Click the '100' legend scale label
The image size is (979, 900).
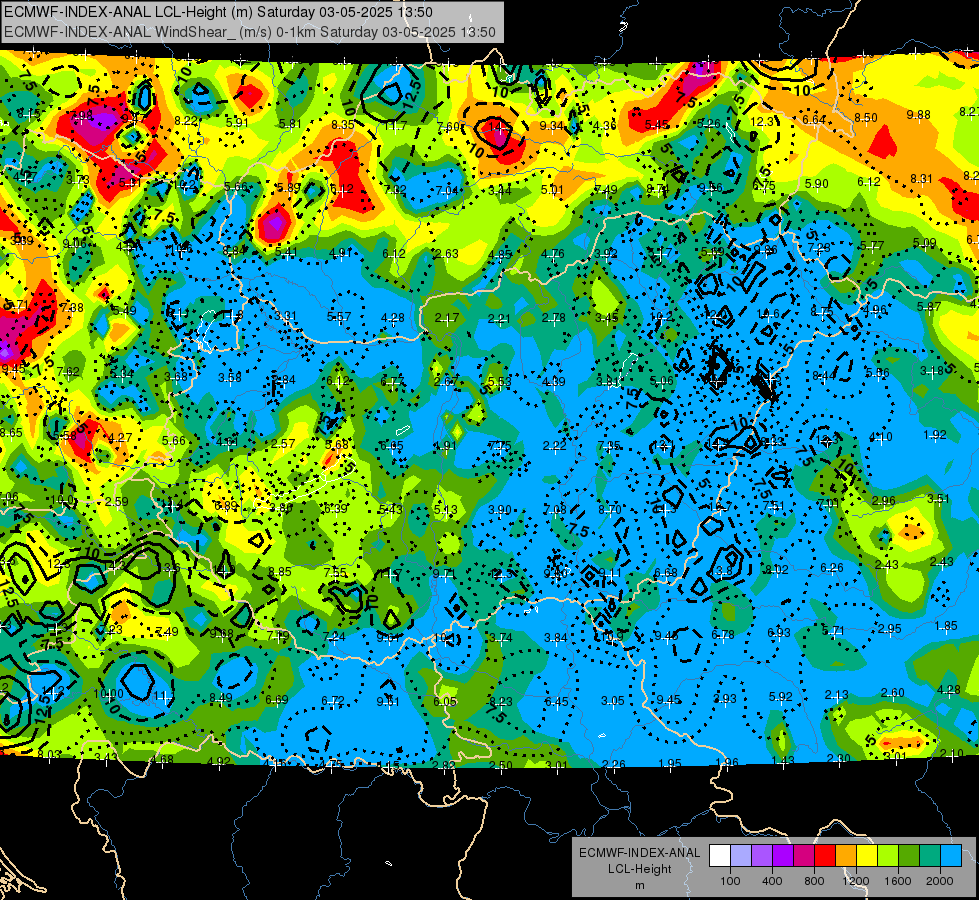730,881
